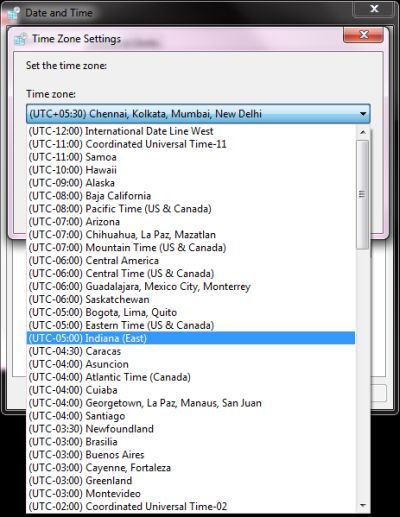Choose Coordinated Universal Time-02 option
Image resolution: width=400 pixels, height=517 pixels.
(x=191, y=507)
